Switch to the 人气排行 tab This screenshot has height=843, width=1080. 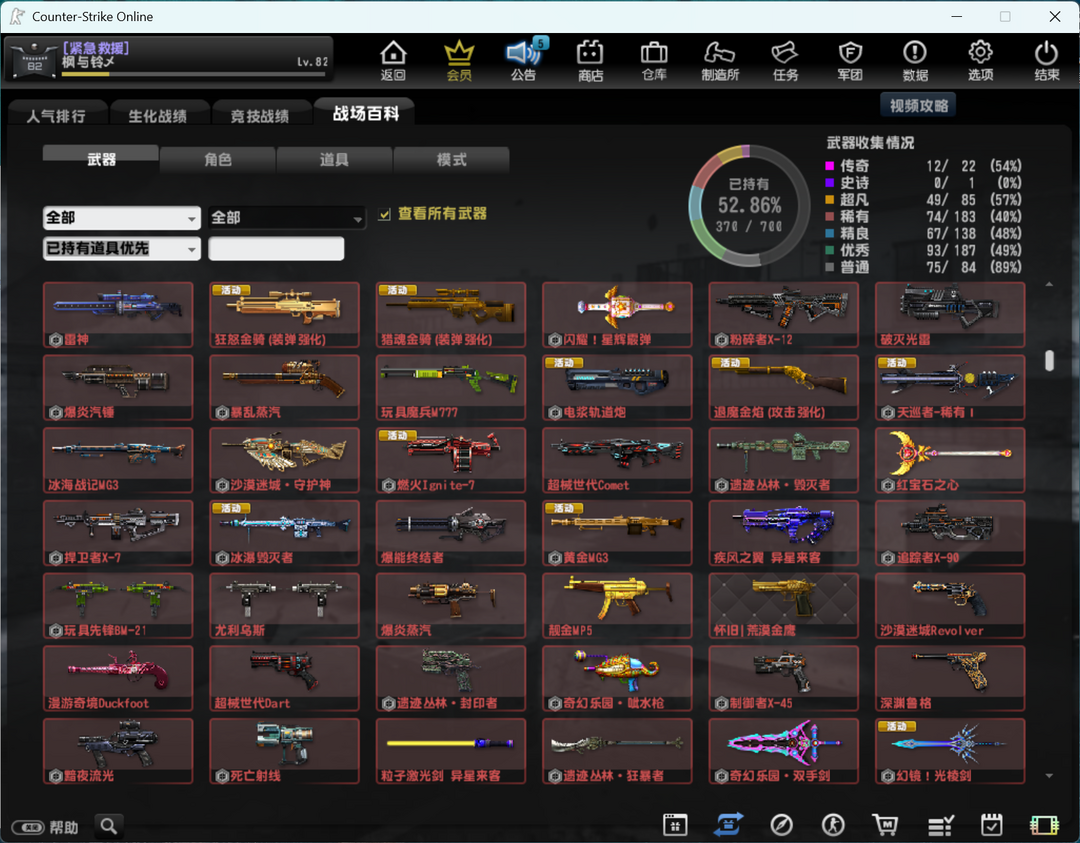coord(57,114)
